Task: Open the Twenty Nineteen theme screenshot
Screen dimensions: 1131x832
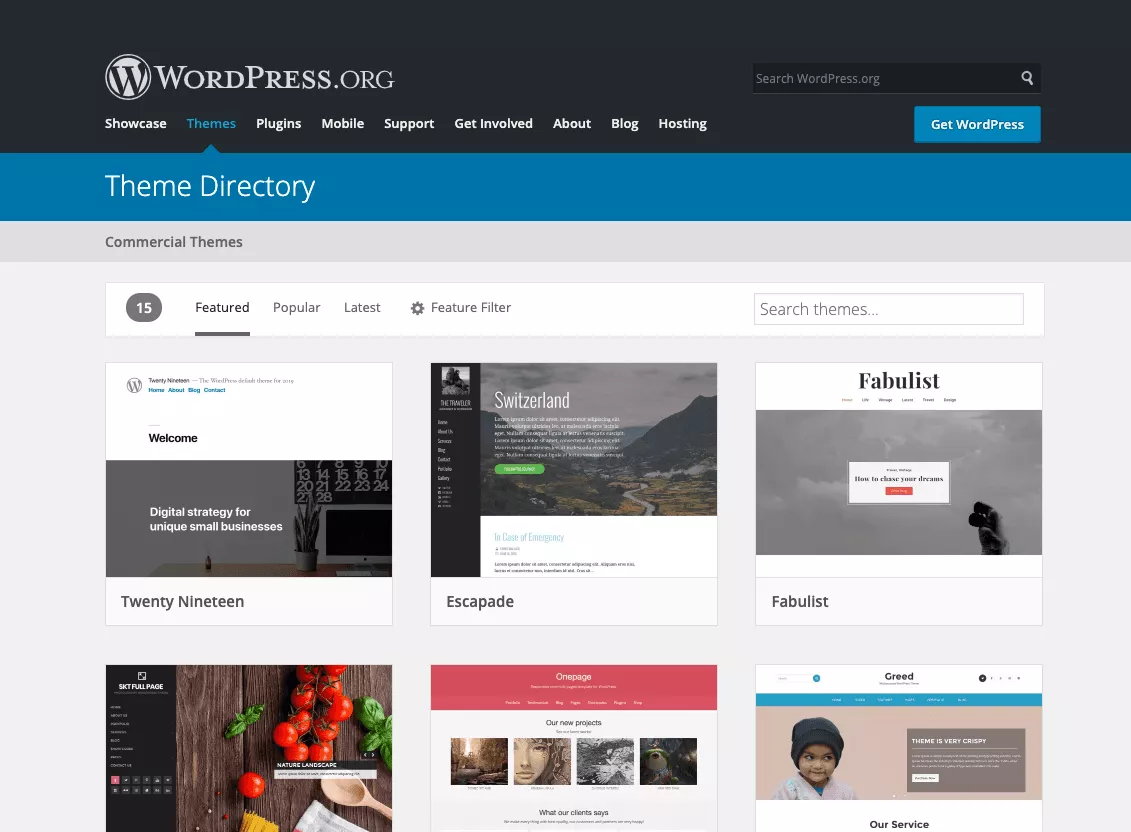Action: pyautogui.click(x=249, y=470)
